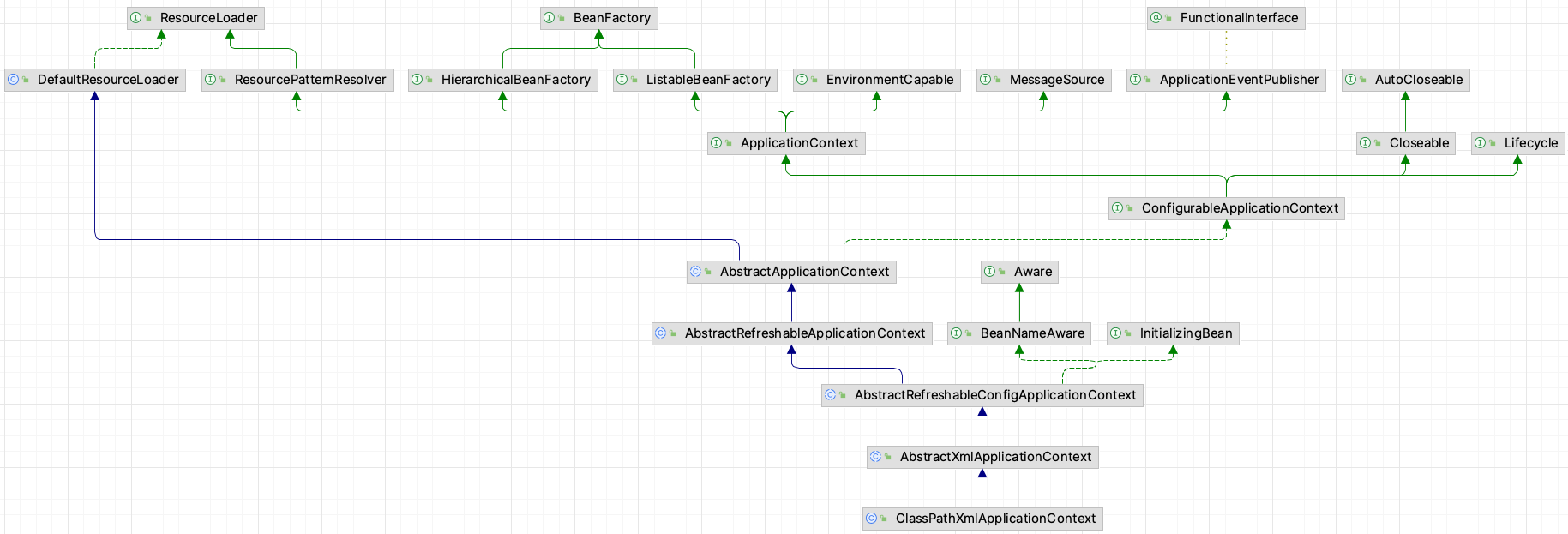Select the AbstractRefreshableConfigApplicationContext node
The image size is (1568, 534).
(x=994, y=395)
